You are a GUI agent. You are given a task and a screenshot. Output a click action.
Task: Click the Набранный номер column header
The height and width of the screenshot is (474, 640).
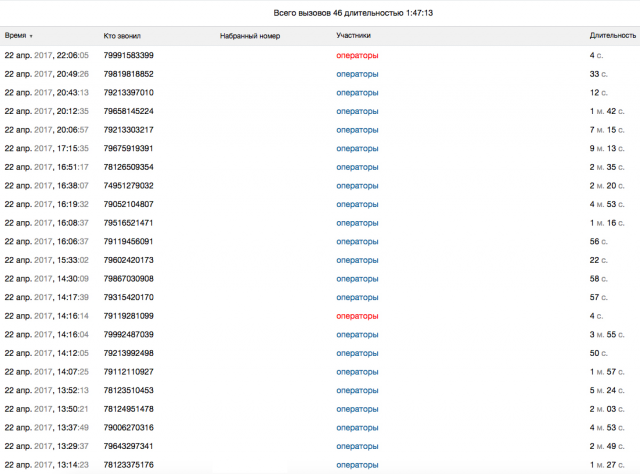pos(250,36)
